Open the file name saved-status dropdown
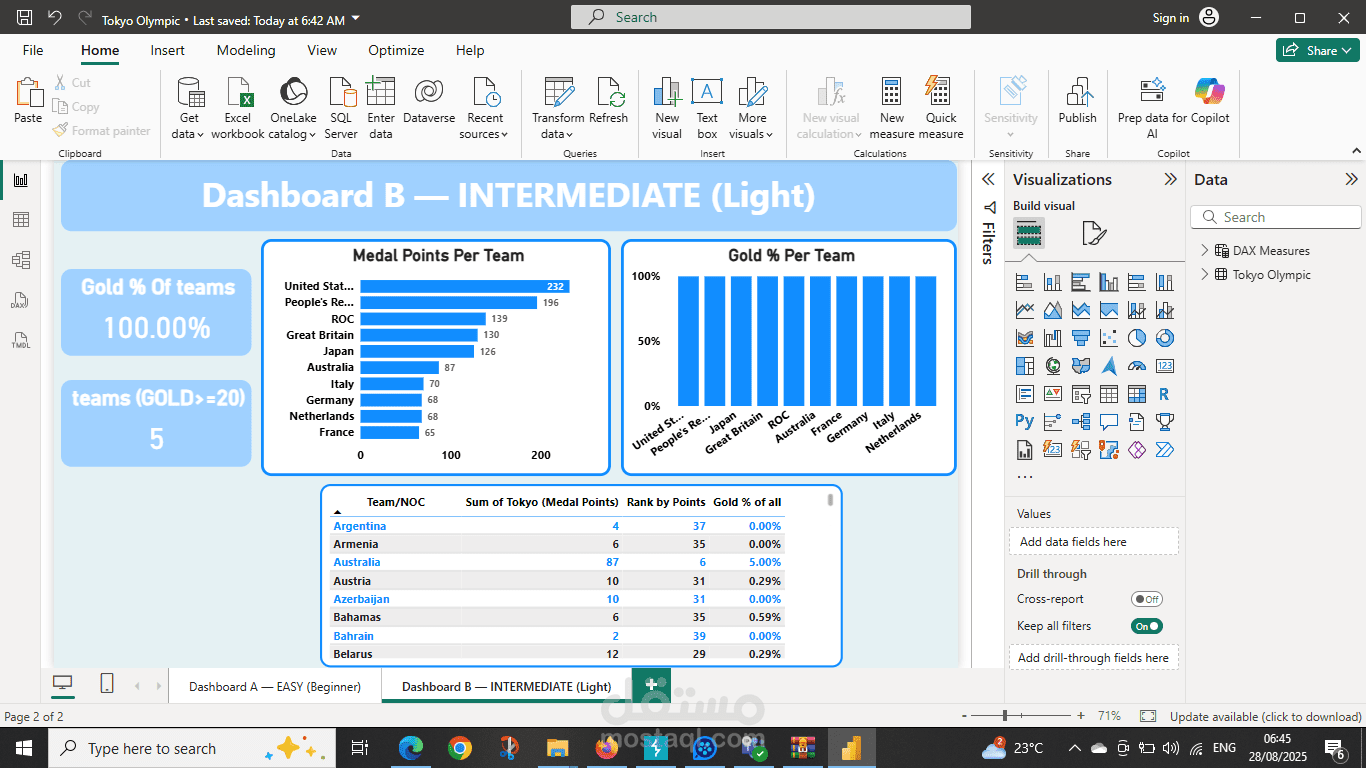Image resolution: width=1366 pixels, height=768 pixels. [x=357, y=19]
